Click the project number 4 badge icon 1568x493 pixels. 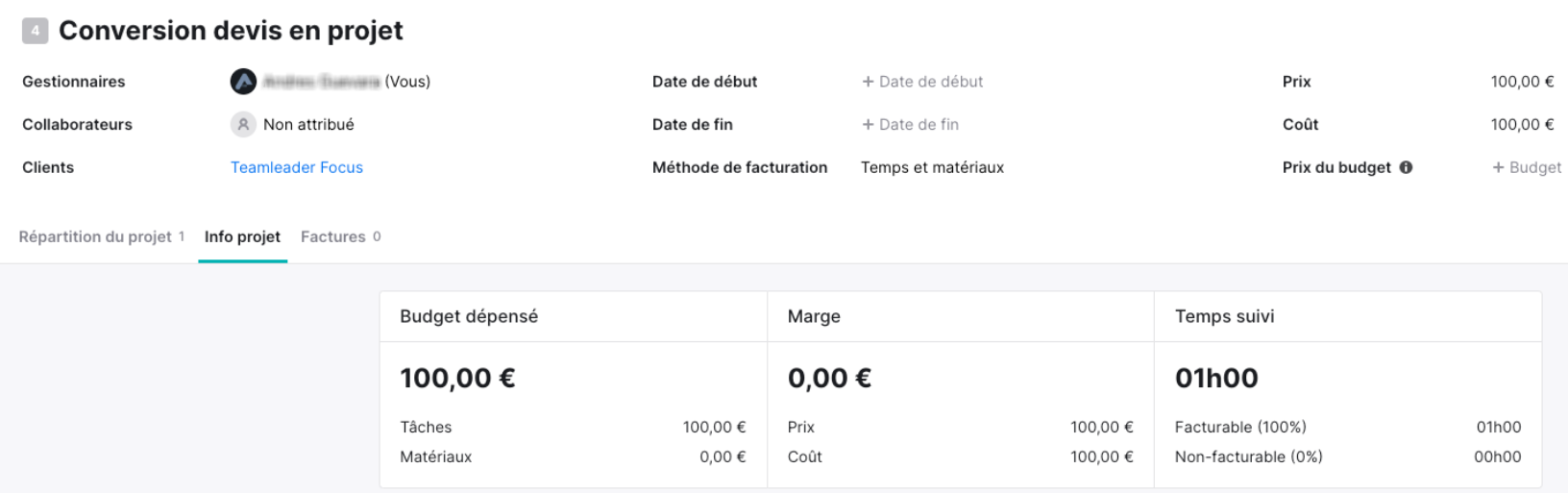(35, 32)
